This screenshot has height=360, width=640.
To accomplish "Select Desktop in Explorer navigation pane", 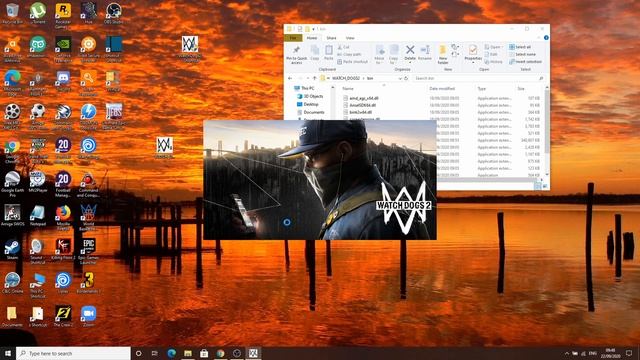I will point(307,104).
